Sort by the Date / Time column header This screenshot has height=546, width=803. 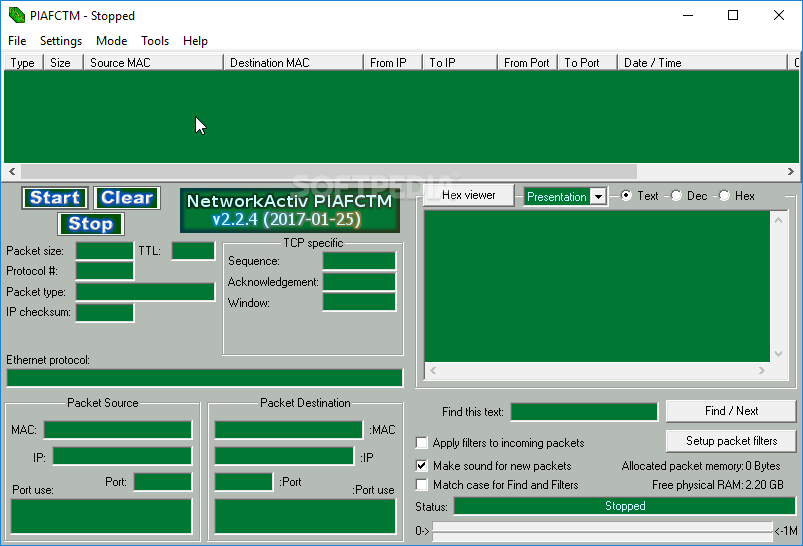702,62
